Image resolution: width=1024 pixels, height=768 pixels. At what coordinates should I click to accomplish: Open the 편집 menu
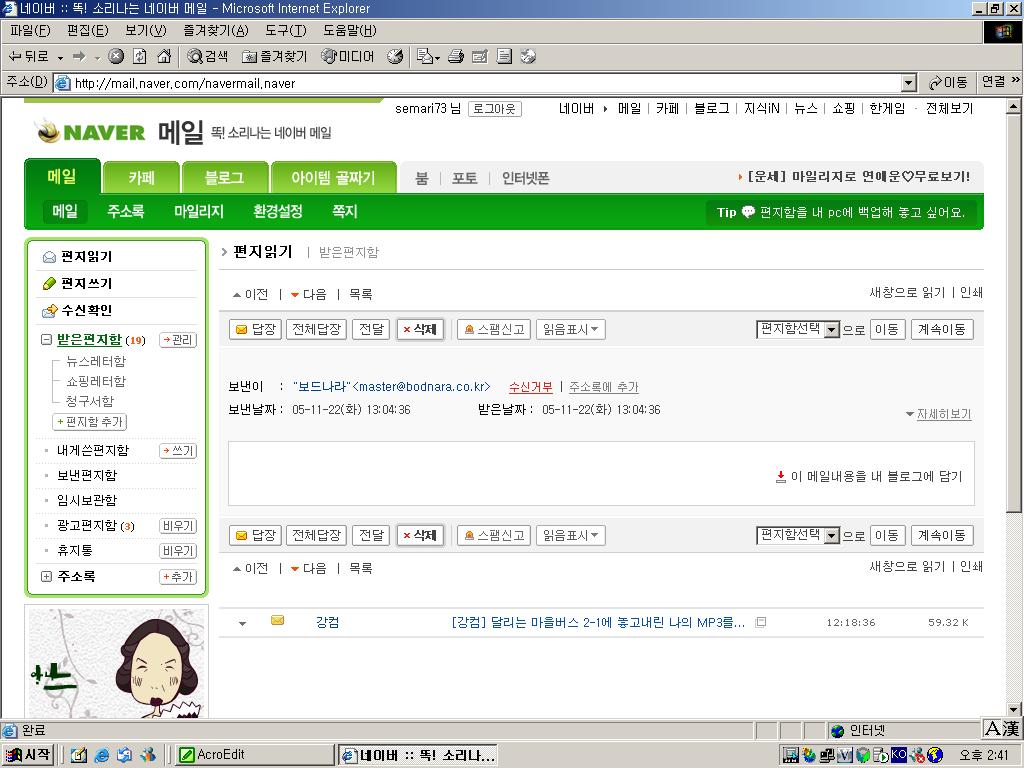(88, 31)
